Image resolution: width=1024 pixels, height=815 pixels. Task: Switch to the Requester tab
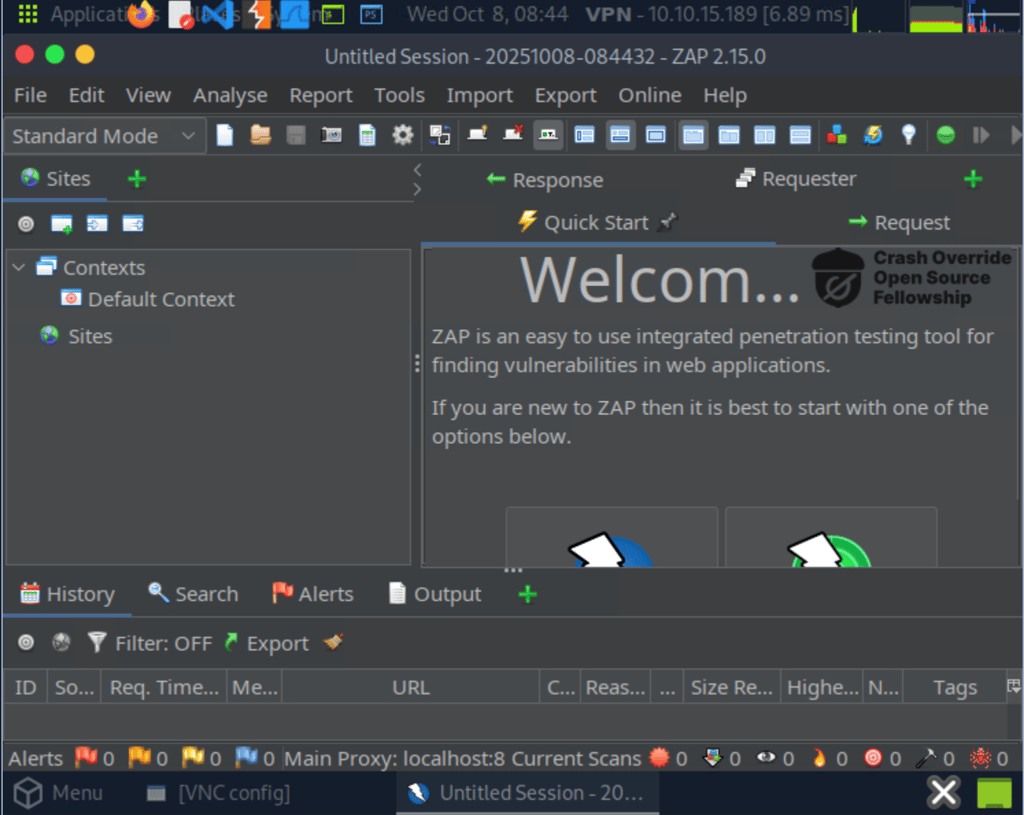pyautogui.click(x=796, y=178)
